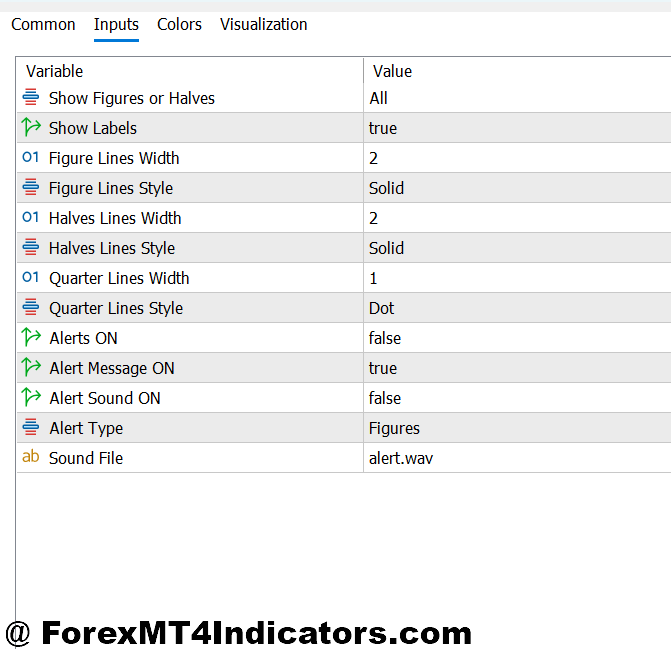Switch to the Colors tab
Viewport: 671px width, 649px height.
point(179,24)
